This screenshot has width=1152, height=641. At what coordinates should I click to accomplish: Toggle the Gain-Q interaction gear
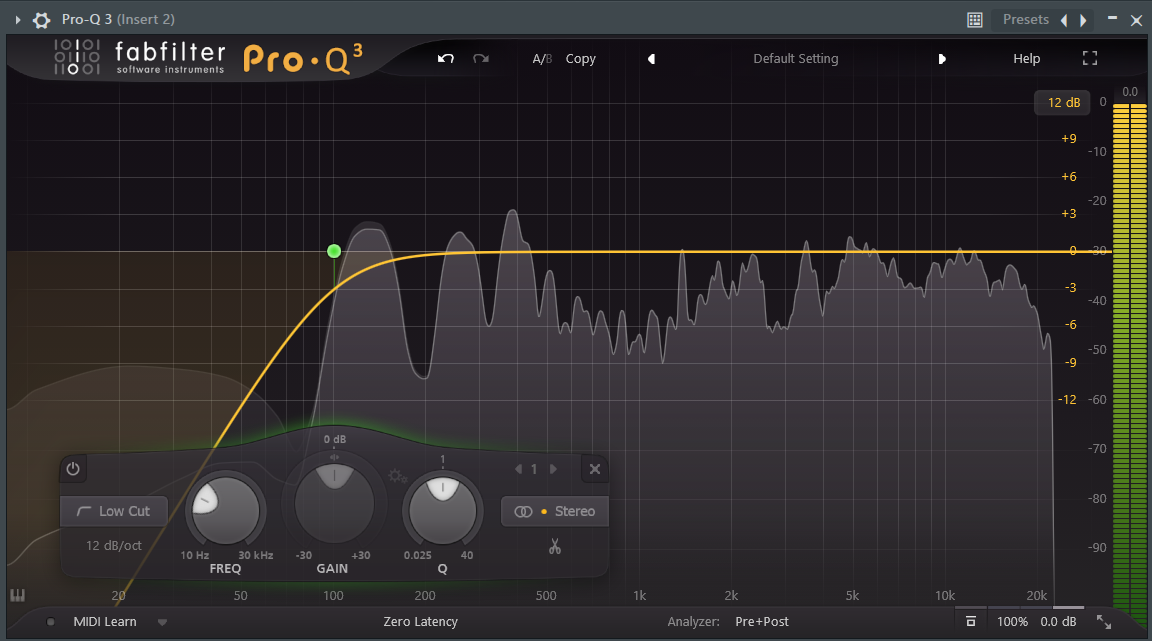(397, 476)
